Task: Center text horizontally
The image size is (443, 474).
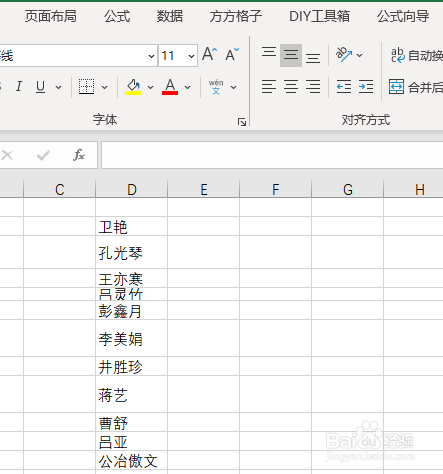Action: [291, 87]
